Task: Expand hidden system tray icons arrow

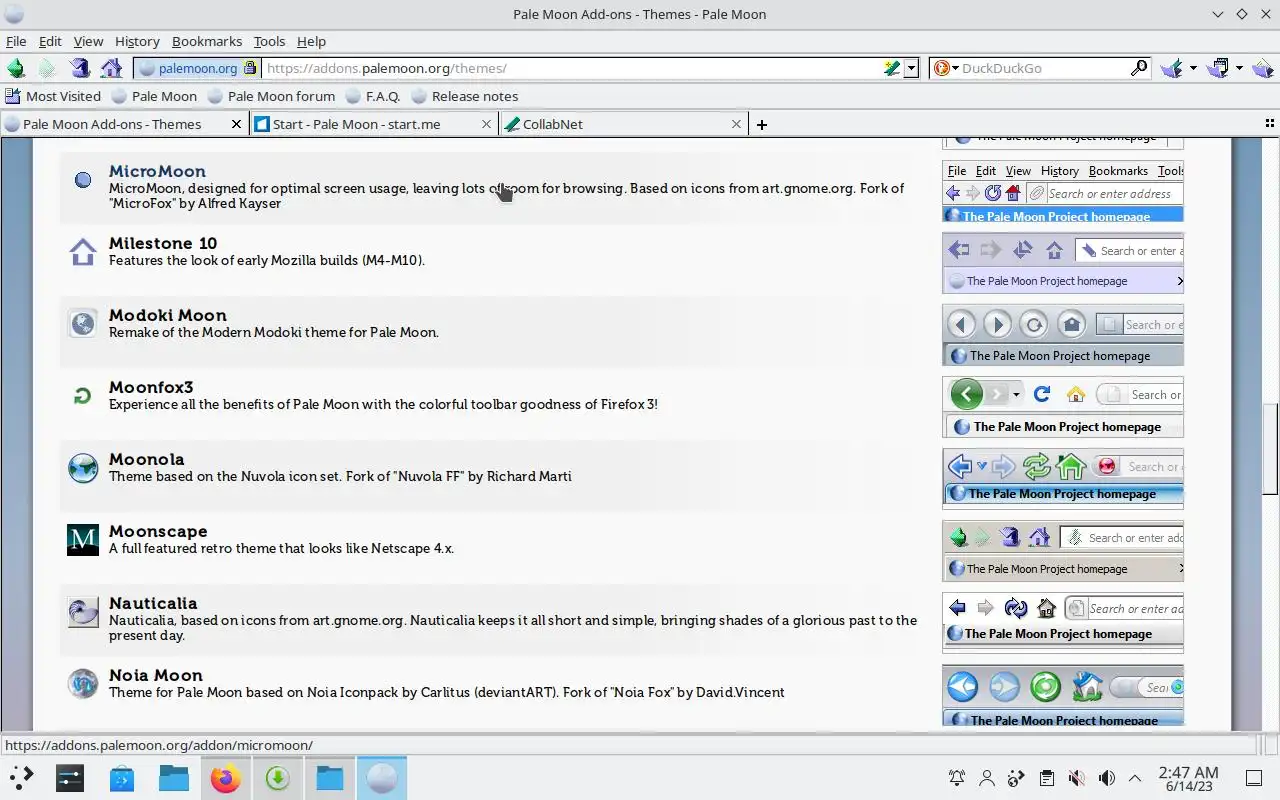Action: tap(1135, 778)
